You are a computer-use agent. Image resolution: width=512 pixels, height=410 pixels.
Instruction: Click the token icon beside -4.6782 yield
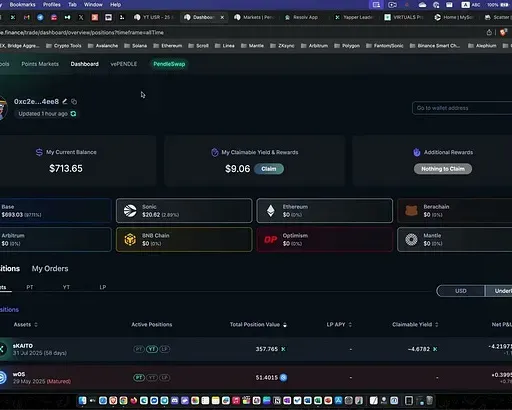435,349
